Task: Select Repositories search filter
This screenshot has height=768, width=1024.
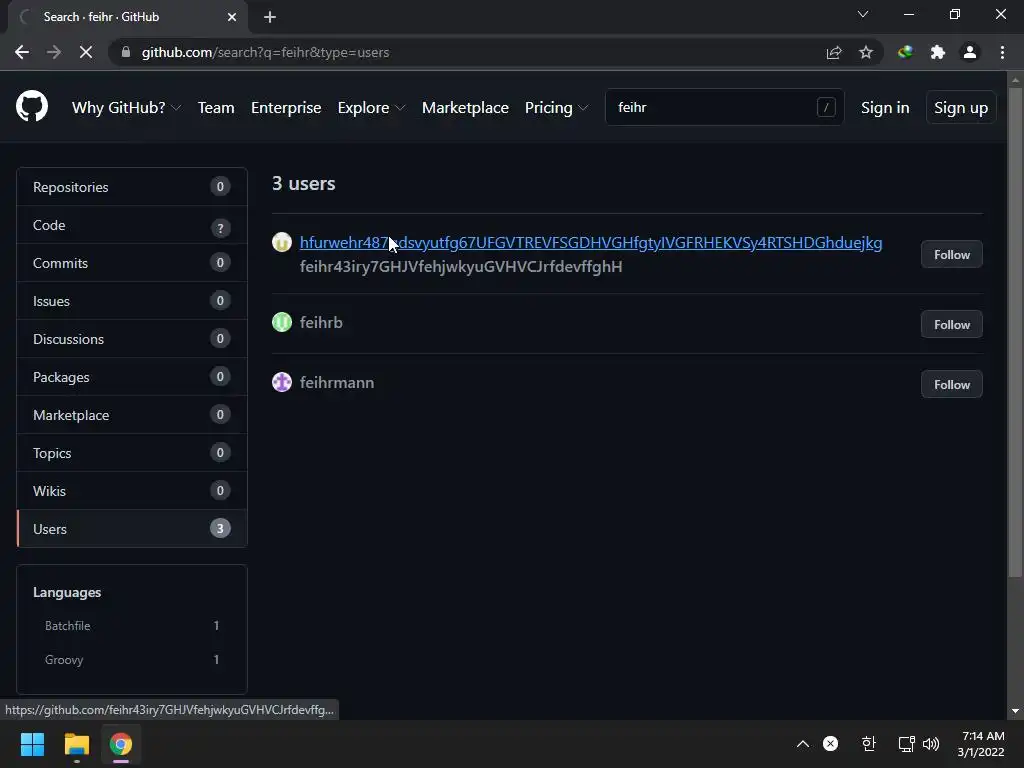Action: [x=132, y=187]
